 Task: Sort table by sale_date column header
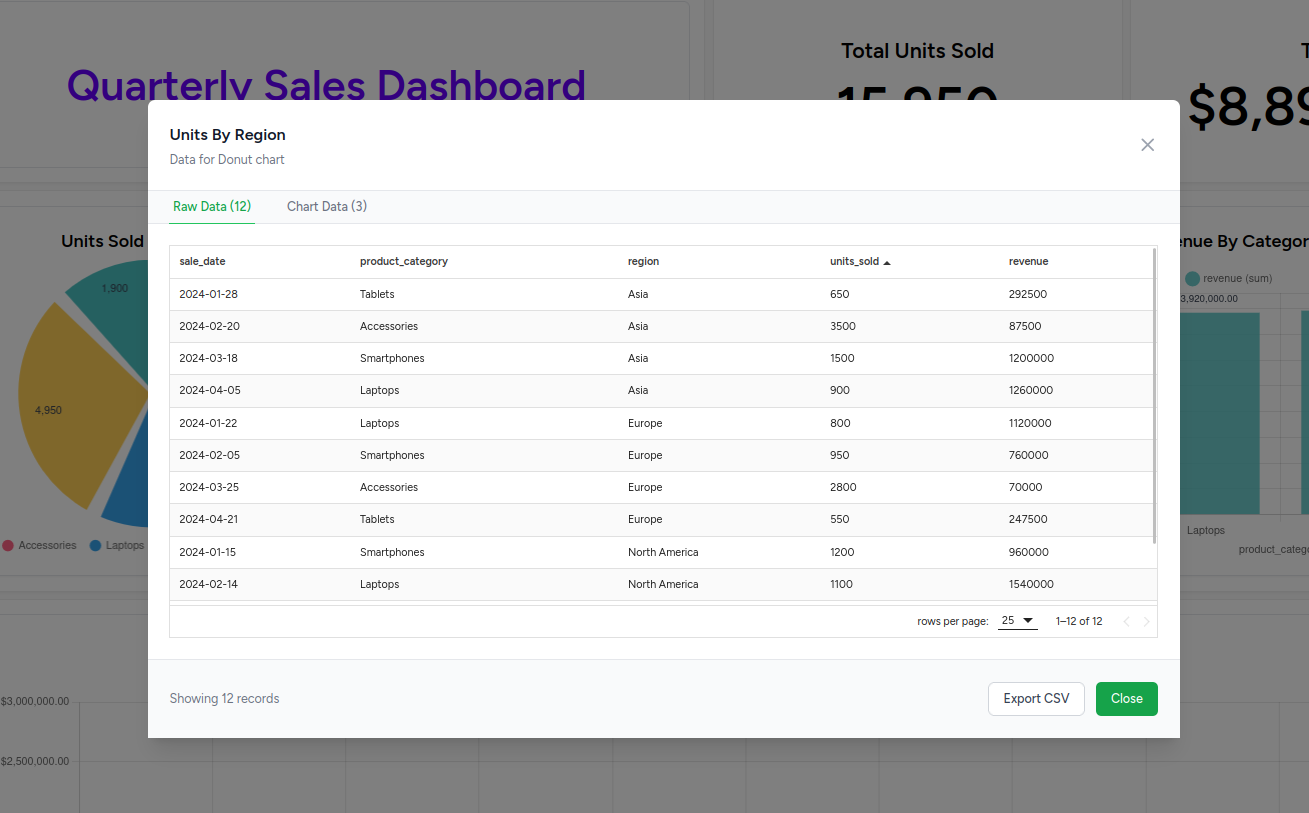202,262
